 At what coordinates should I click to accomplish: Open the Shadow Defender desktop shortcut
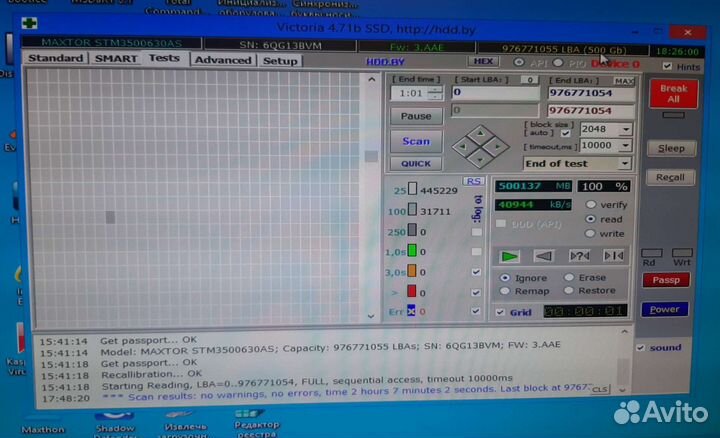115,425
